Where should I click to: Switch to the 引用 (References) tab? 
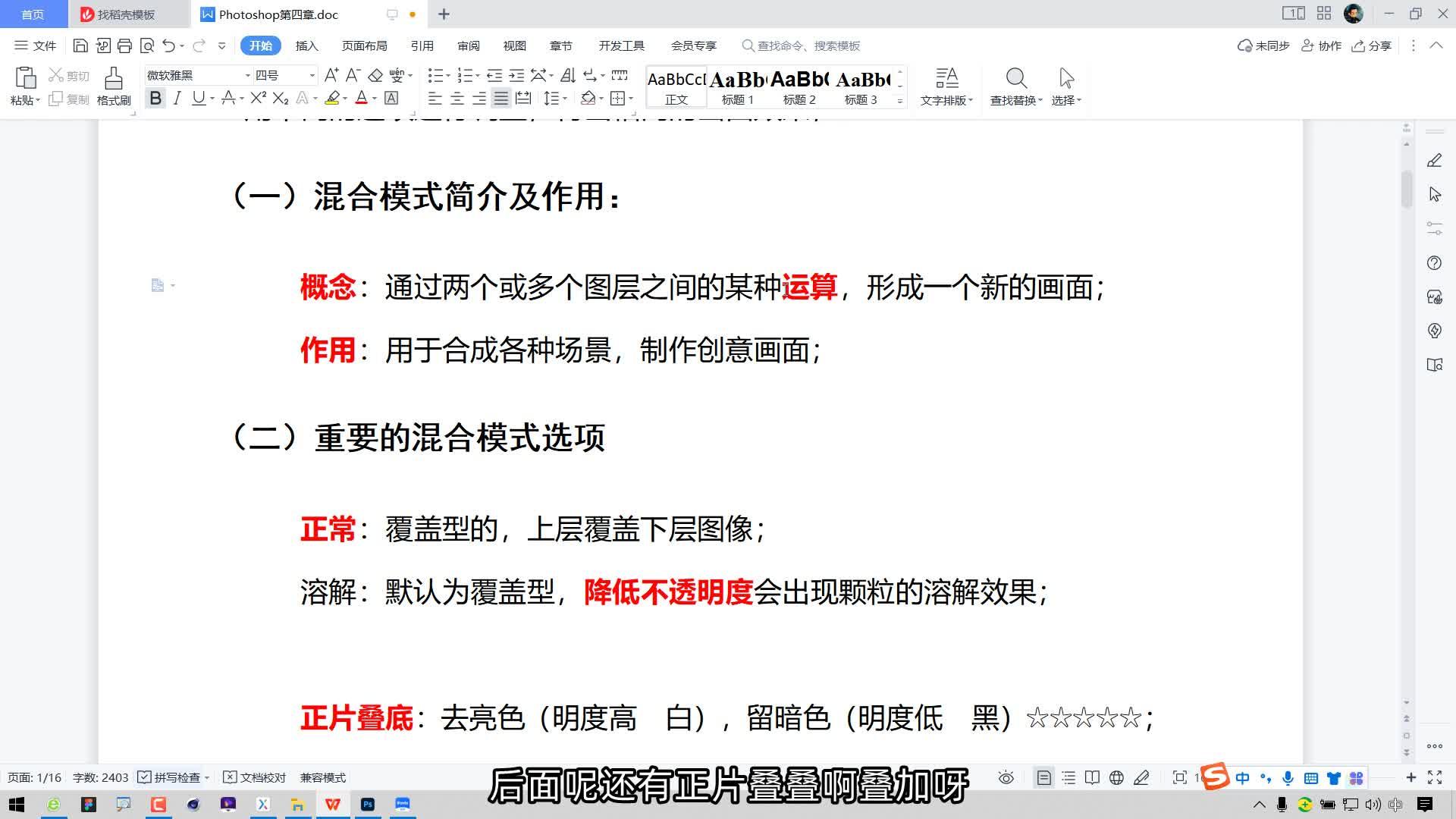[422, 45]
